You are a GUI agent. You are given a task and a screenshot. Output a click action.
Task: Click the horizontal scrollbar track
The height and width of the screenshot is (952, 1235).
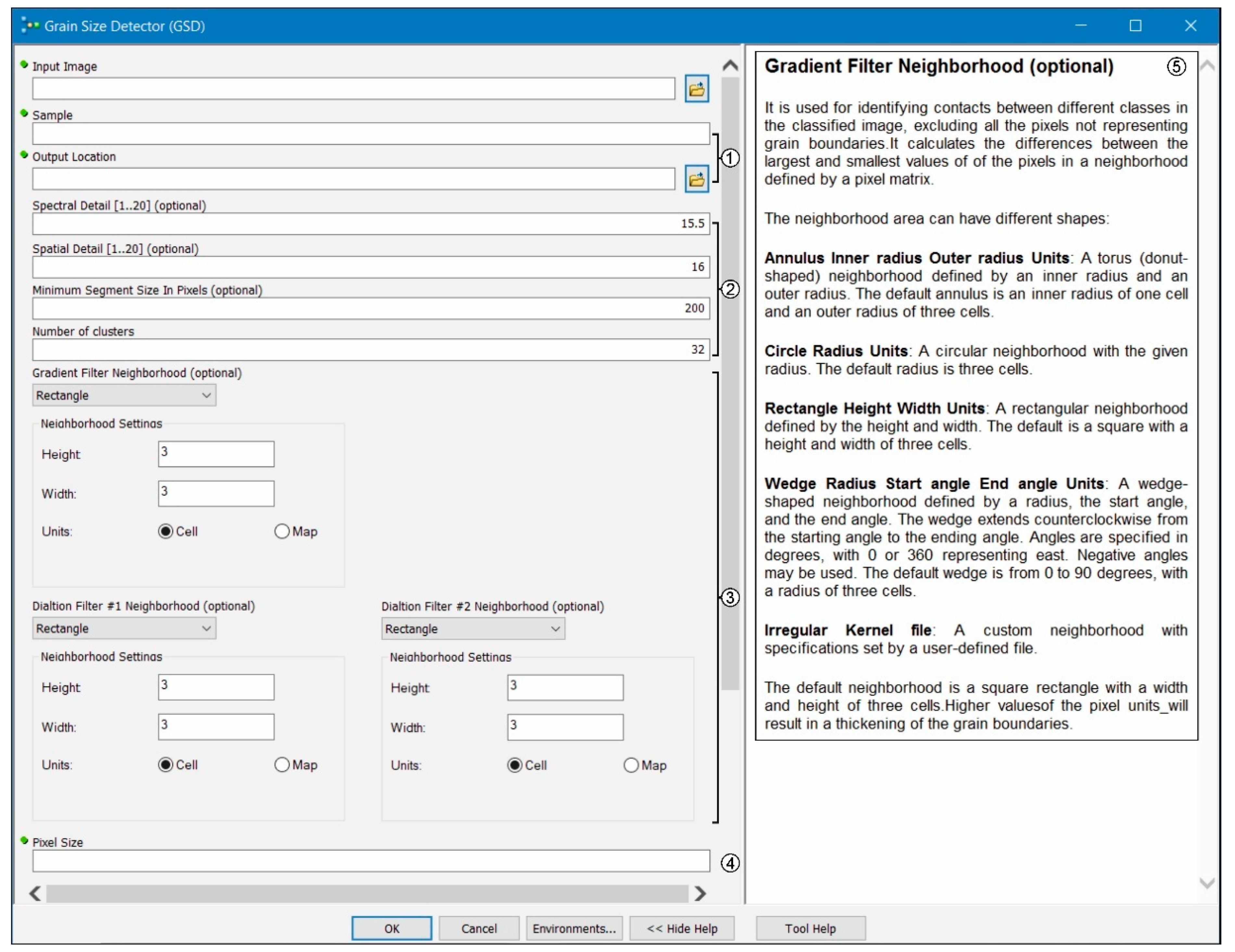368,893
